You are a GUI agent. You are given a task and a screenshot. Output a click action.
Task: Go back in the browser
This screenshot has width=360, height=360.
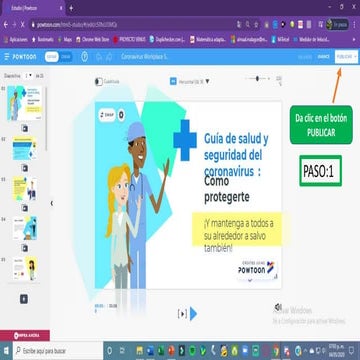click(x=5, y=24)
